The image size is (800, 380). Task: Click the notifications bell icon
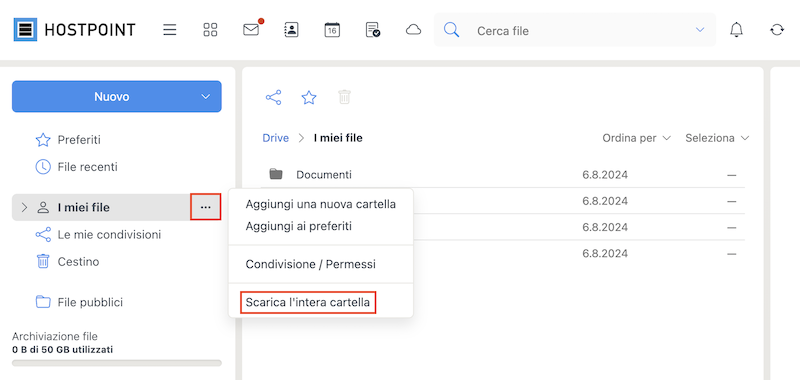click(x=736, y=30)
